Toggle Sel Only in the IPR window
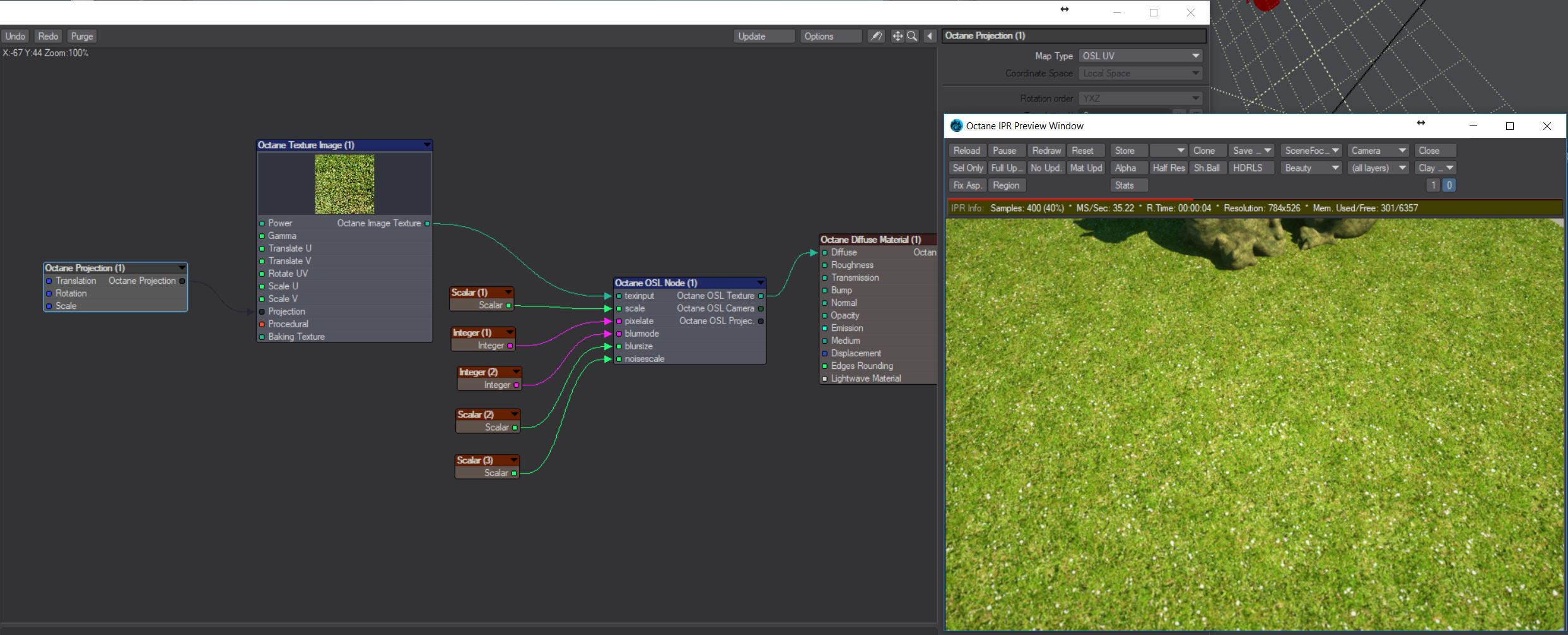Screen dimensions: 1568x635 coord(968,168)
